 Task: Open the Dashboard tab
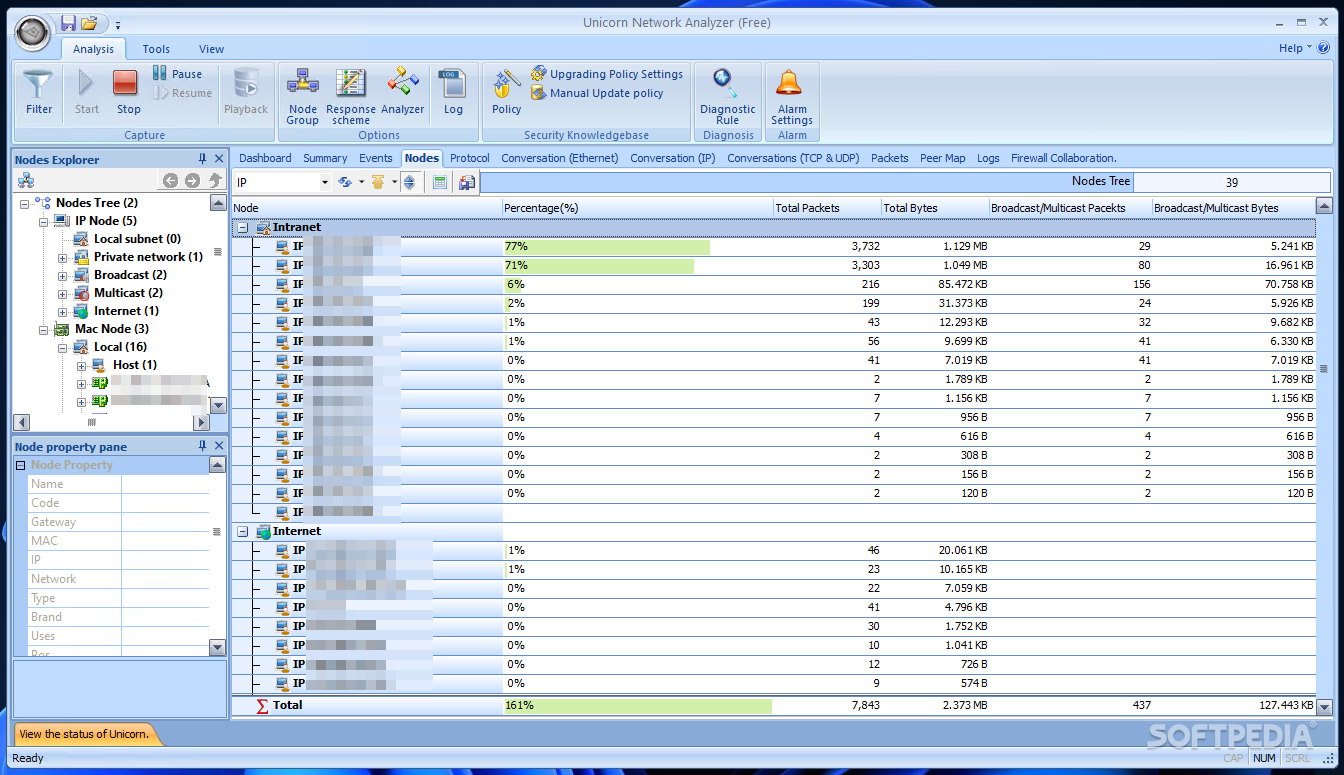click(265, 158)
